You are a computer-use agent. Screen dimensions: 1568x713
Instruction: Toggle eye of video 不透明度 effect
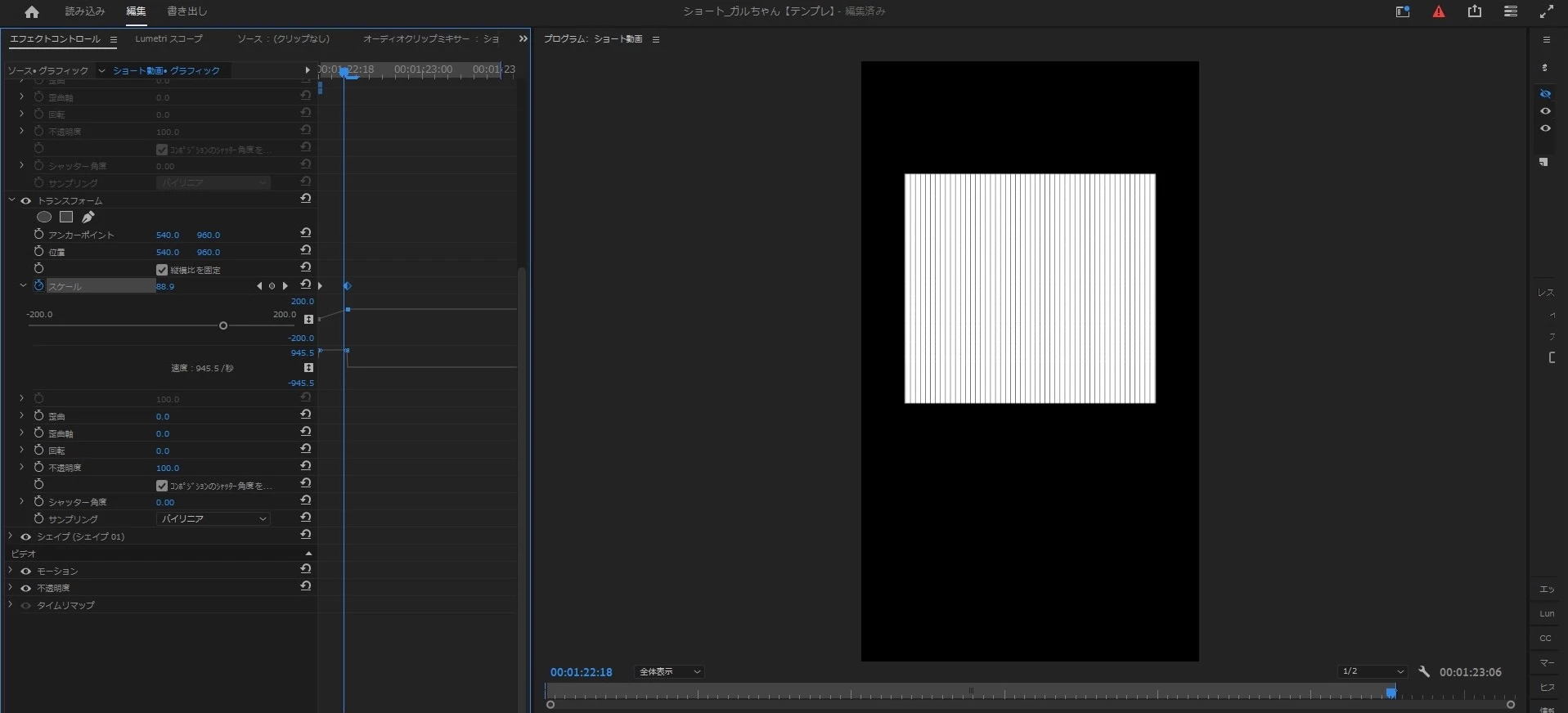(x=25, y=589)
